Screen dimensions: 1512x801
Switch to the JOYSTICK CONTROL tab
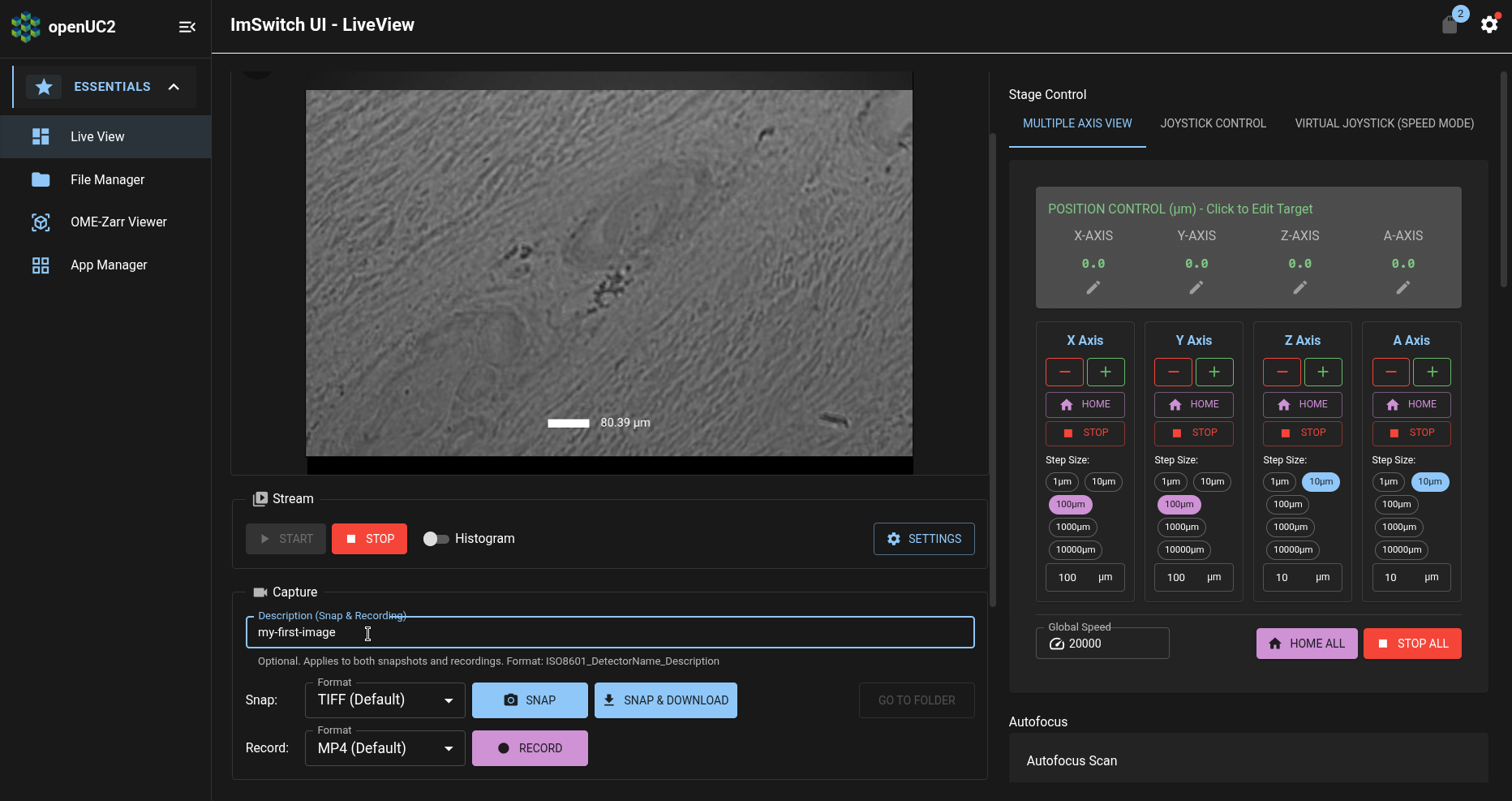[x=1213, y=123]
